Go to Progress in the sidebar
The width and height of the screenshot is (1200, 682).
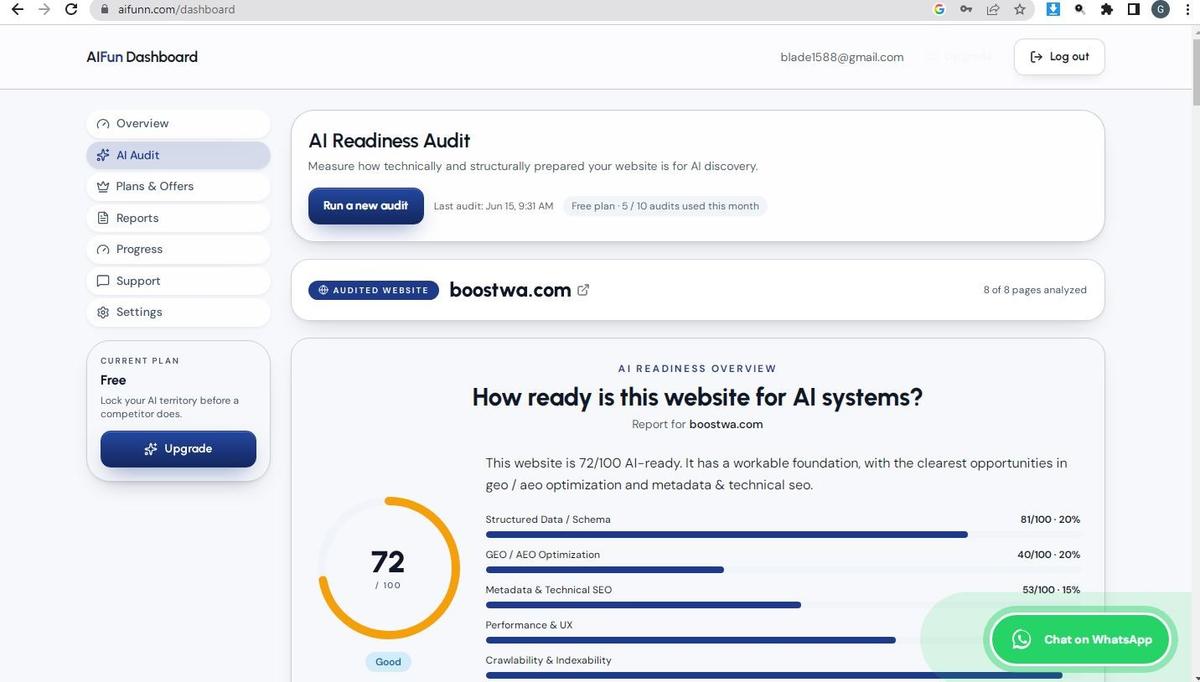[179, 249]
